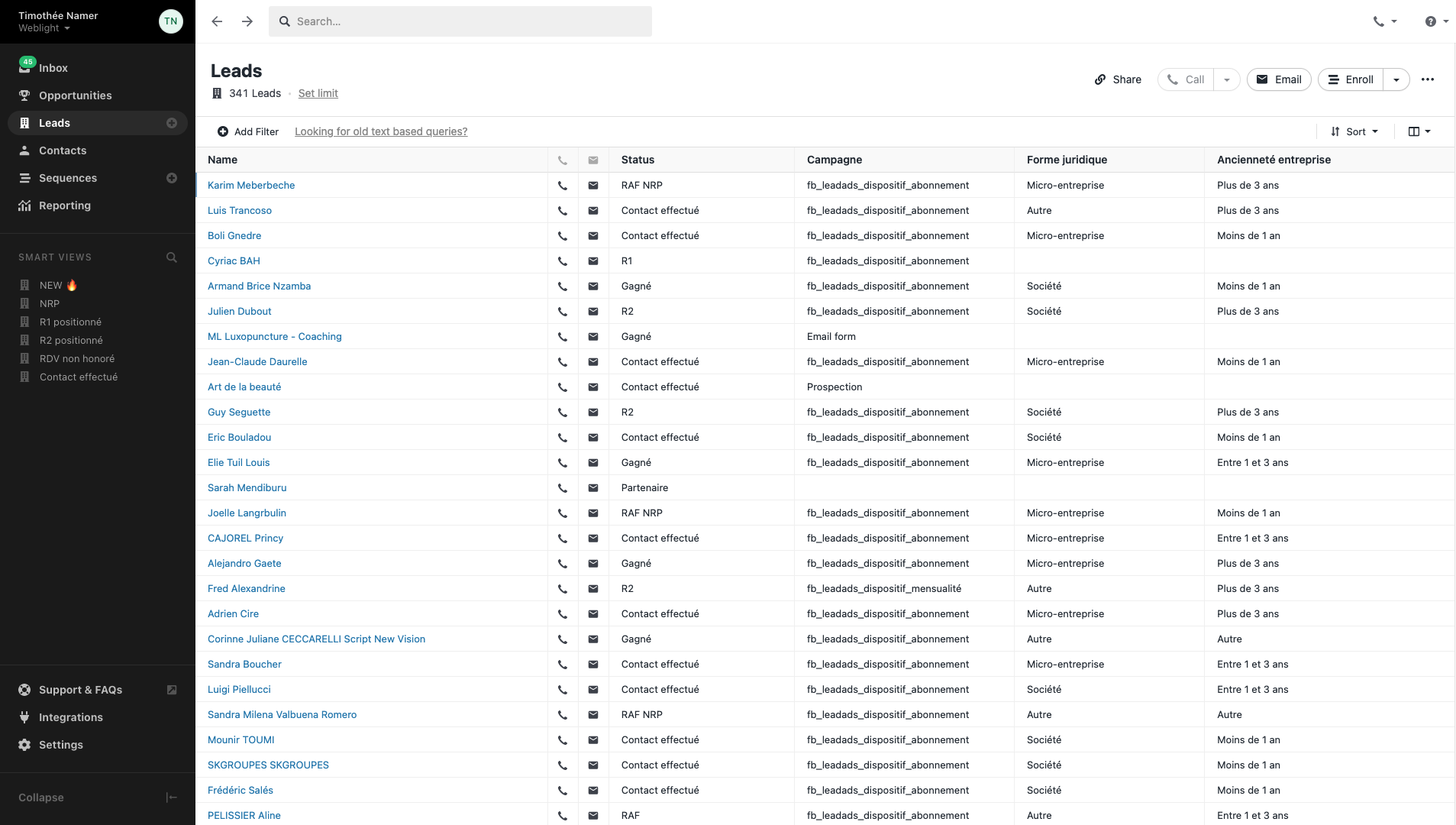Go forward with the right arrow
Screen dimensions: 1456x825
[x=247, y=21]
